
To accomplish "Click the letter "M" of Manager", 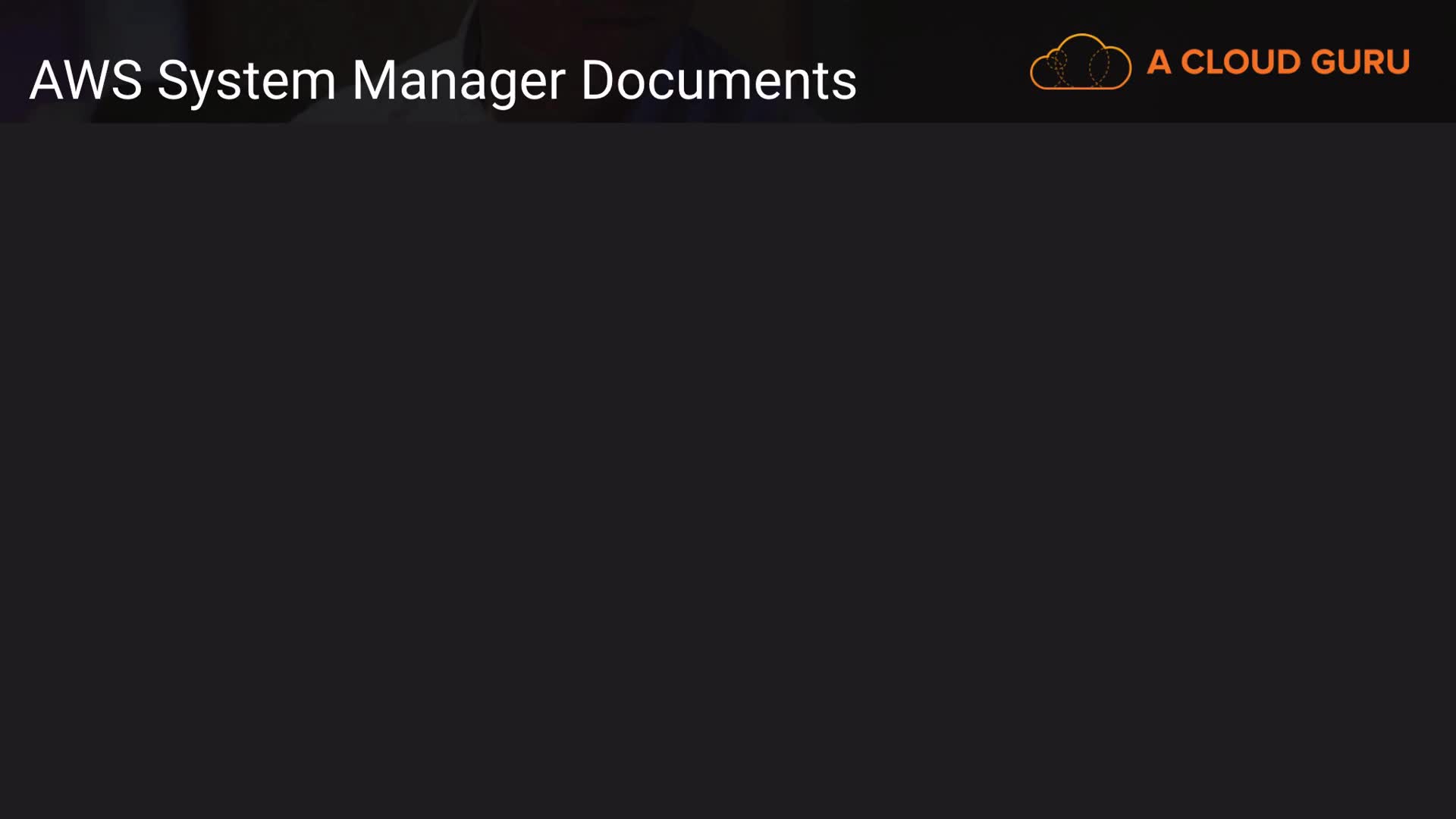I will tap(372, 80).
